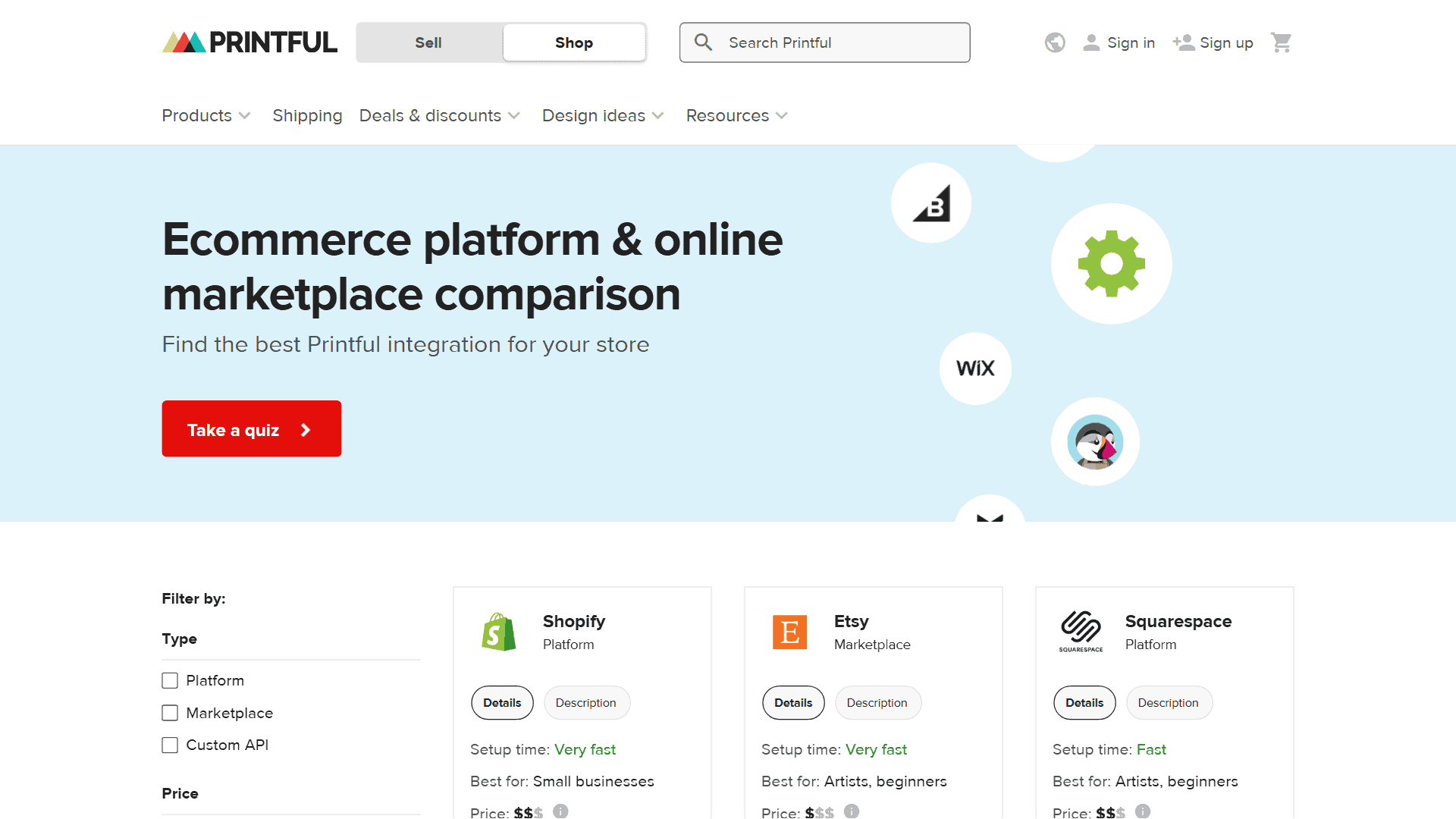Image resolution: width=1456 pixels, height=819 pixels.
Task: Select Shopify Details tab
Action: coord(502,703)
